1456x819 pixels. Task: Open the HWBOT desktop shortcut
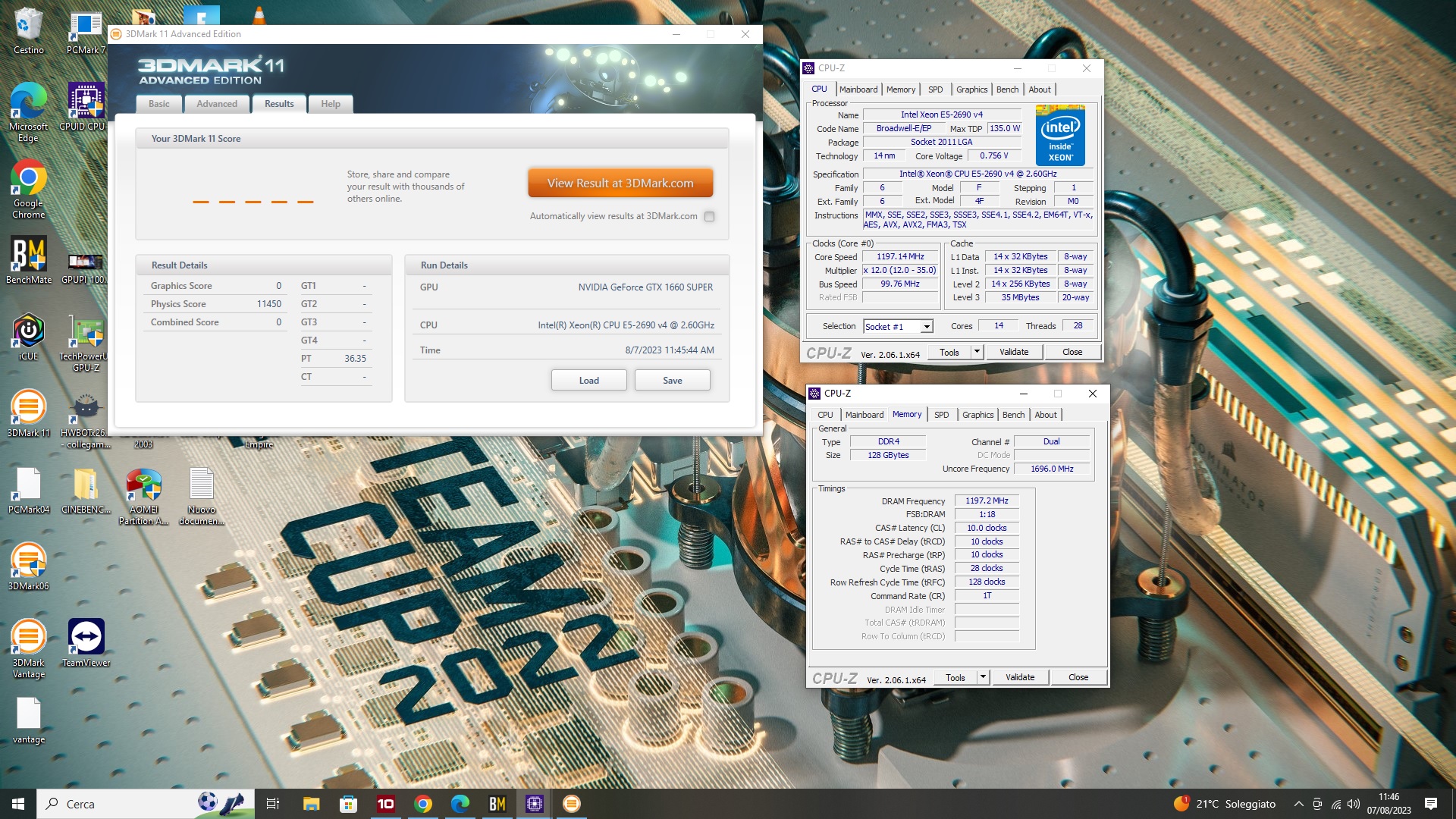(86, 419)
